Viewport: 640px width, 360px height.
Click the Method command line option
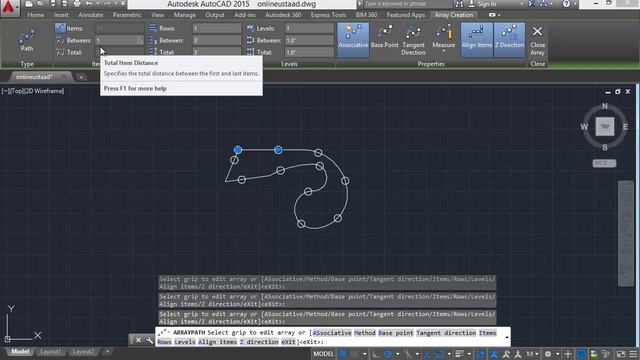pyautogui.click(x=364, y=333)
